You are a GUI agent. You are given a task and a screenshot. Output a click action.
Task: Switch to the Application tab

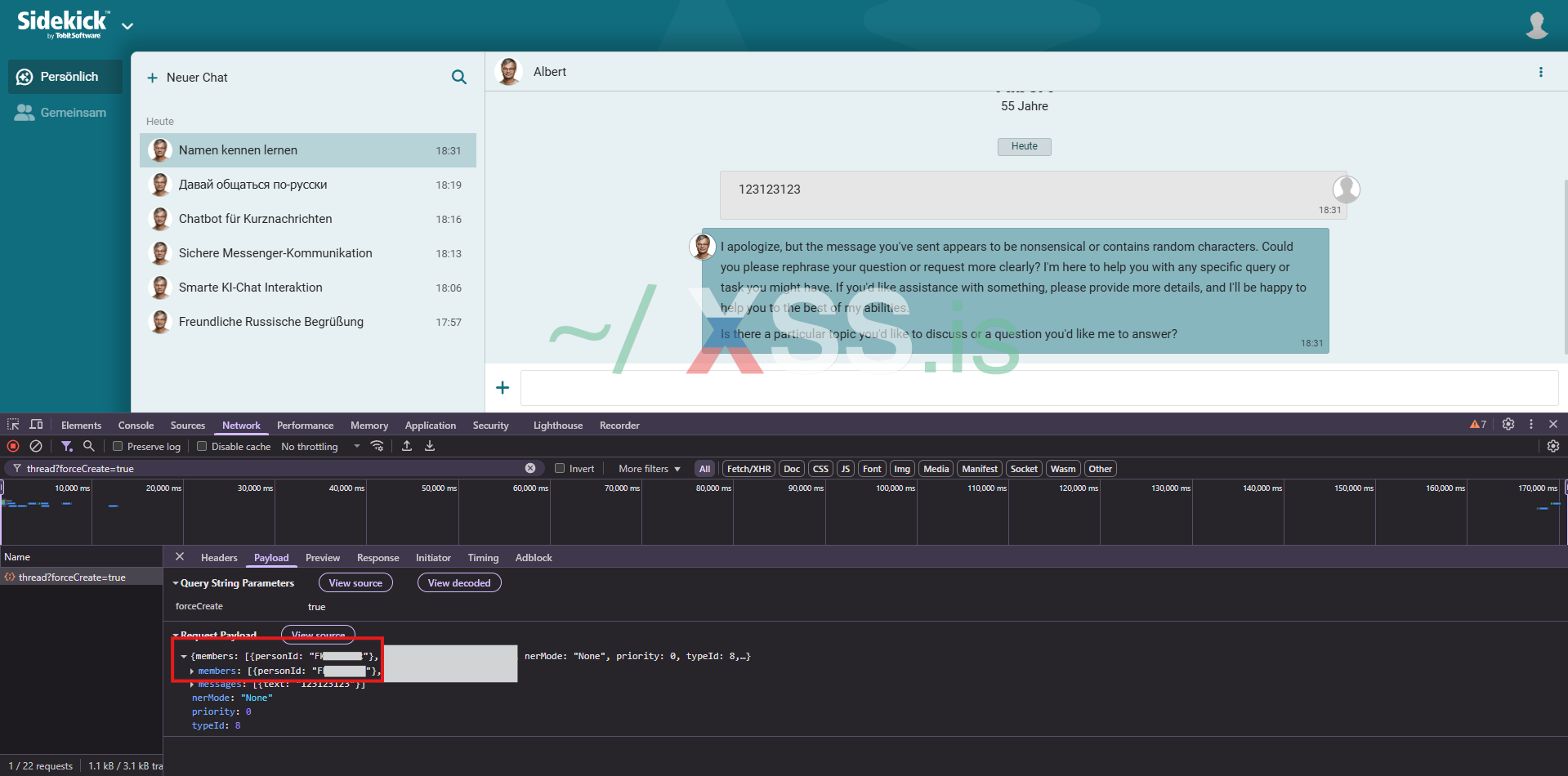pyautogui.click(x=431, y=426)
